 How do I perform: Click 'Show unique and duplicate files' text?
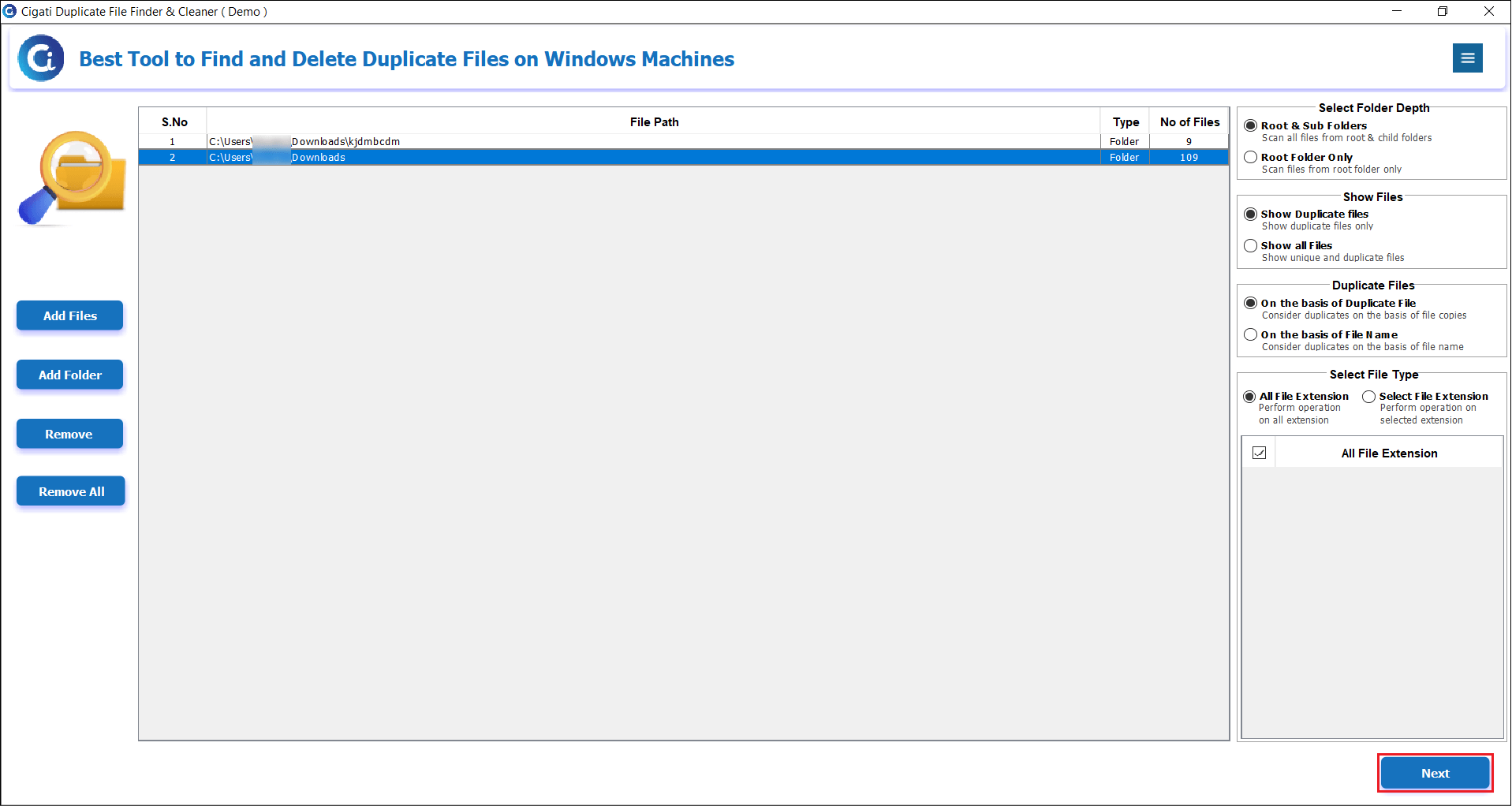point(1333,258)
